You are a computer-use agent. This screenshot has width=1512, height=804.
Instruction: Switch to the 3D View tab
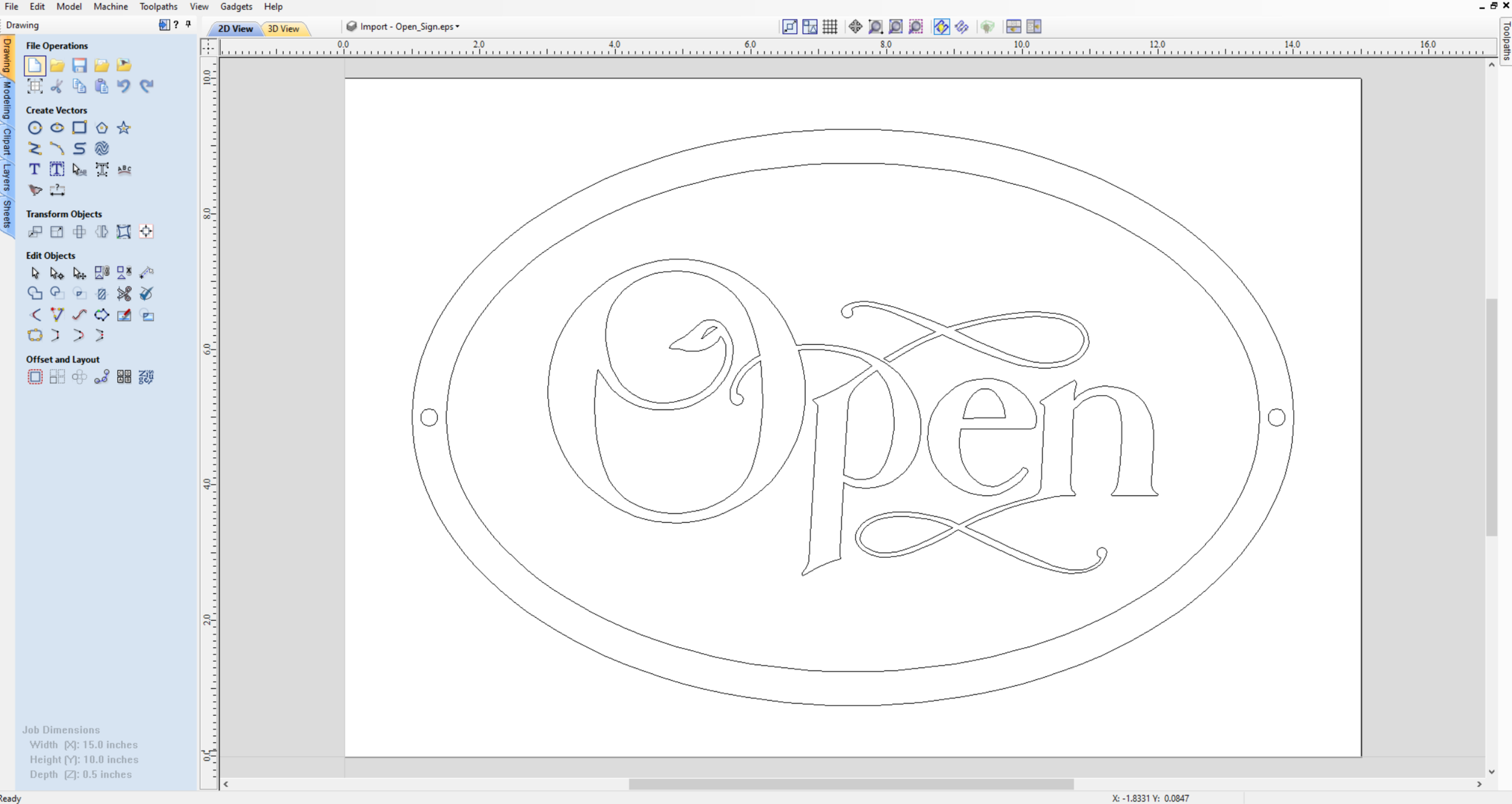coord(284,28)
